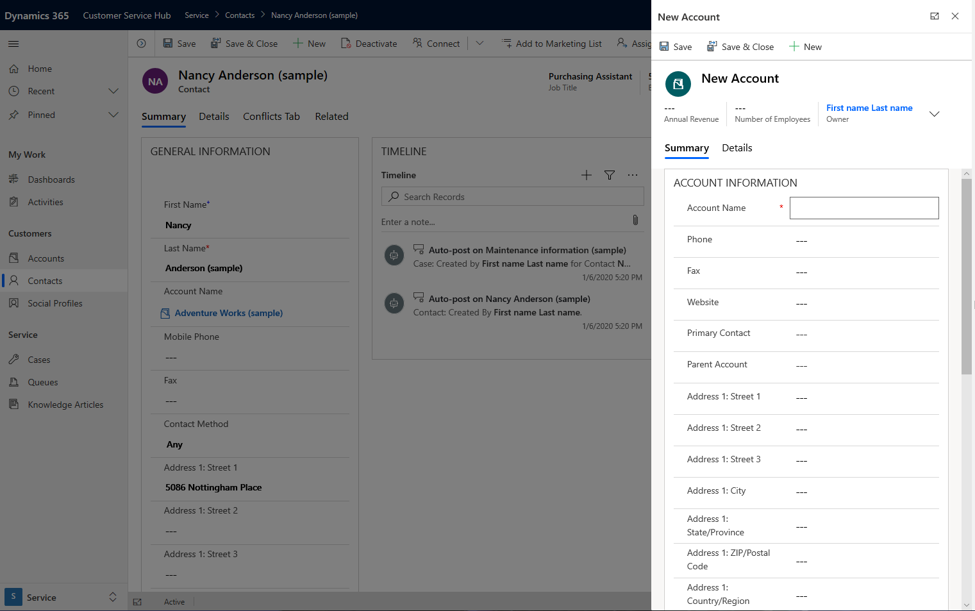975x611 pixels.
Task: Collapse the Recent section
Action: tap(113, 90)
